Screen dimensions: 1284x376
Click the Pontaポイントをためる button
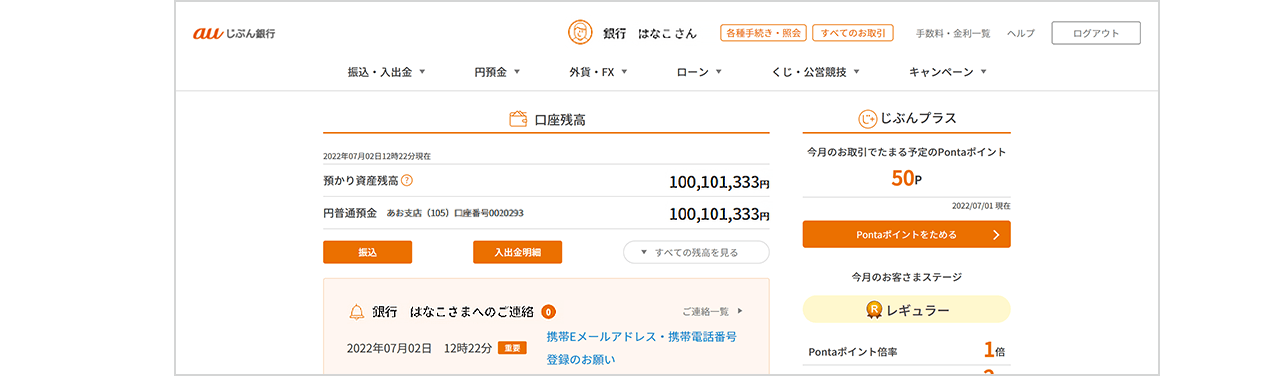click(906, 235)
